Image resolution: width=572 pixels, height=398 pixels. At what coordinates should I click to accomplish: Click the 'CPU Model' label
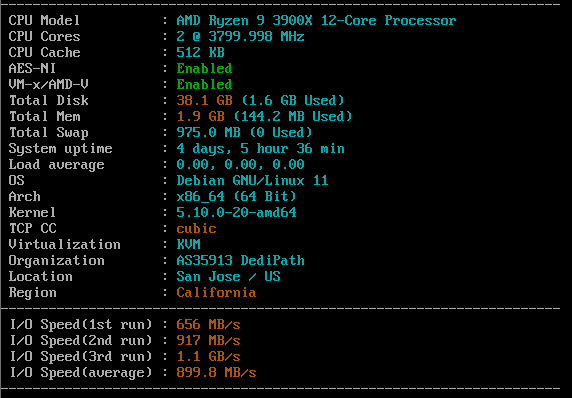coord(44,20)
